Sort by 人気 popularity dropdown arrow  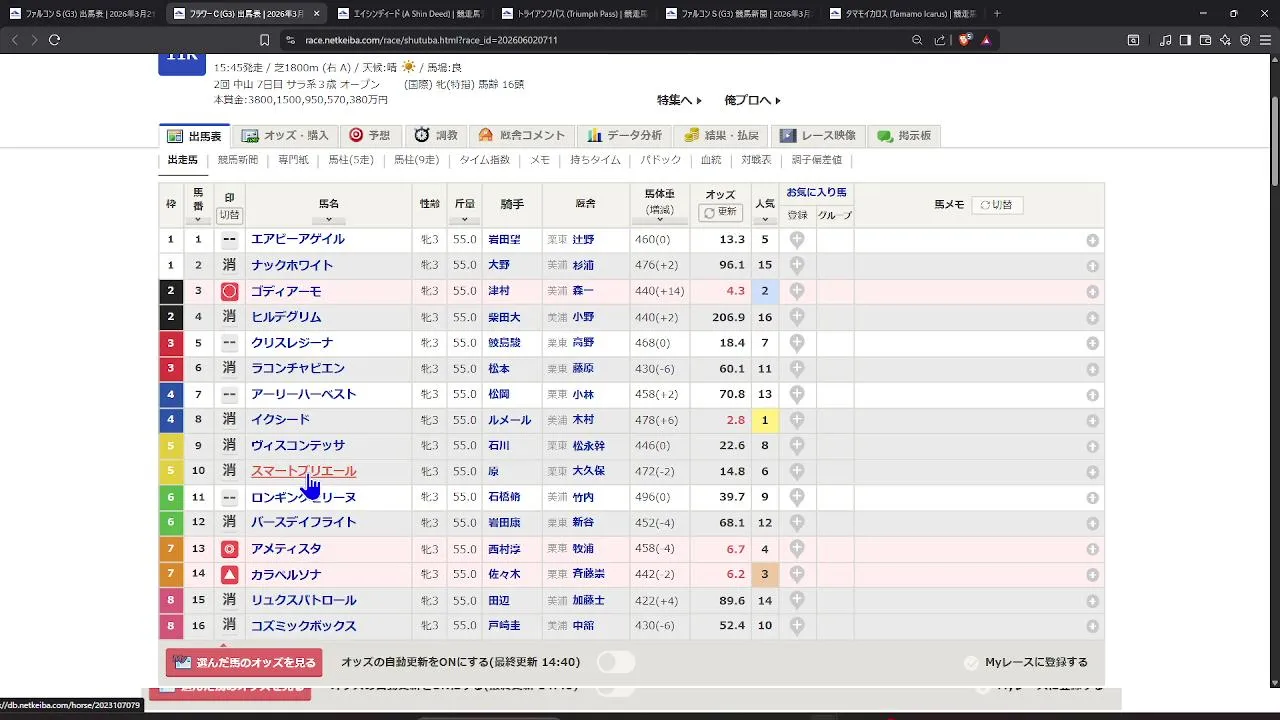pos(765,220)
